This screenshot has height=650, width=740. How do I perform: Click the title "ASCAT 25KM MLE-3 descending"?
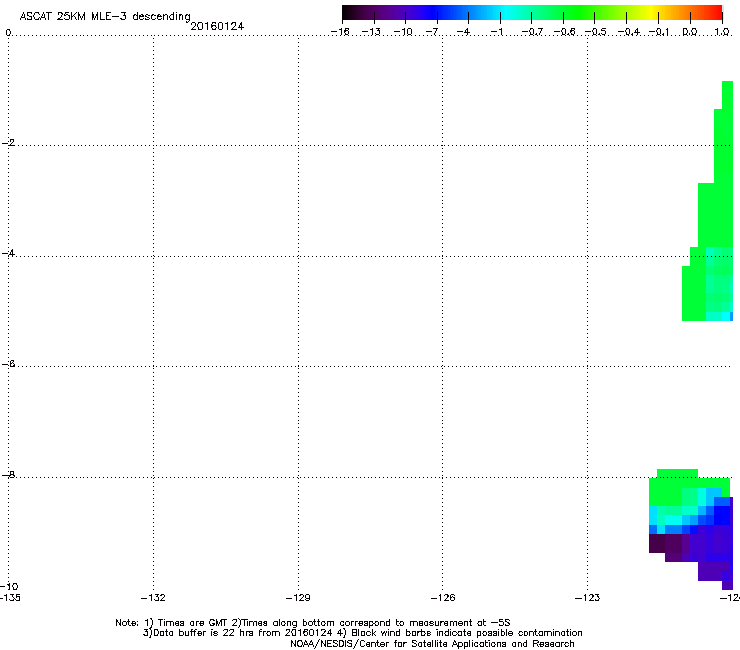105,16
